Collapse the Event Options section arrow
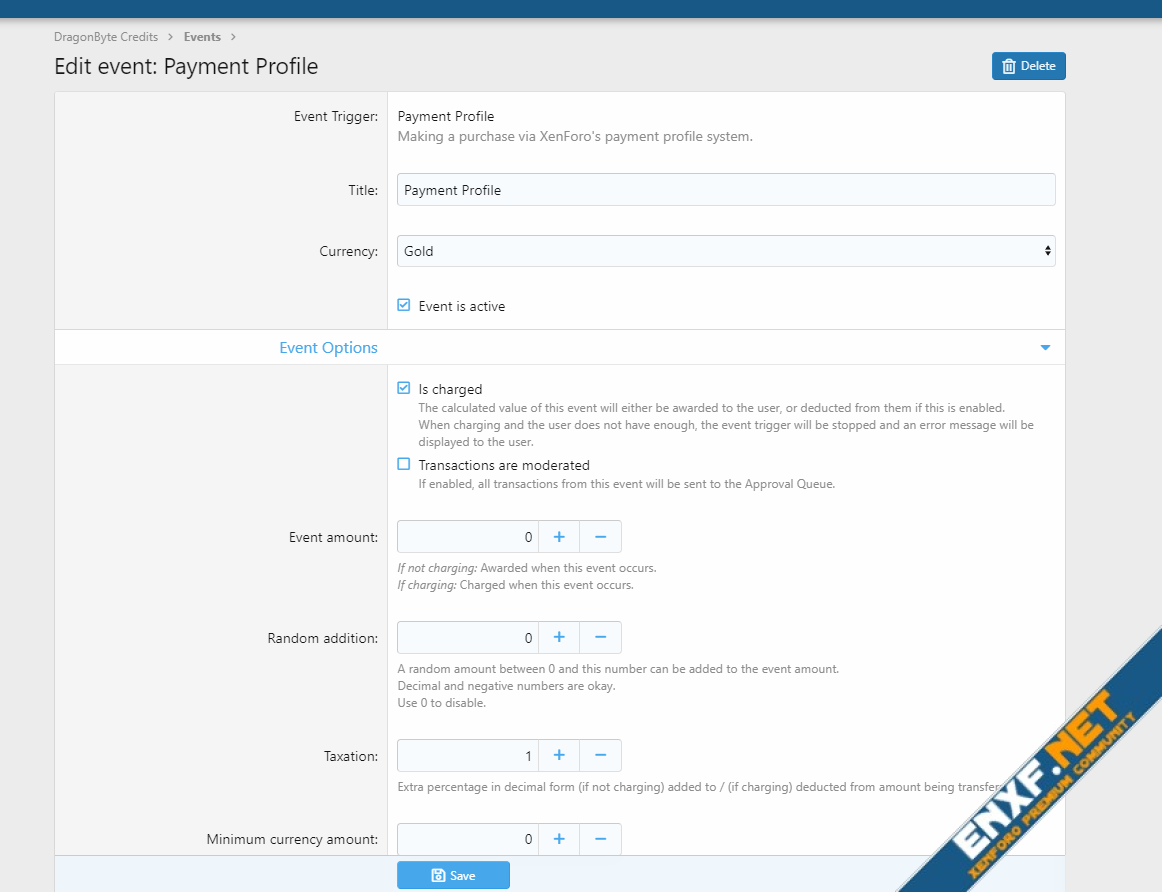Image resolution: width=1162 pixels, height=892 pixels. (x=1045, y=348)
